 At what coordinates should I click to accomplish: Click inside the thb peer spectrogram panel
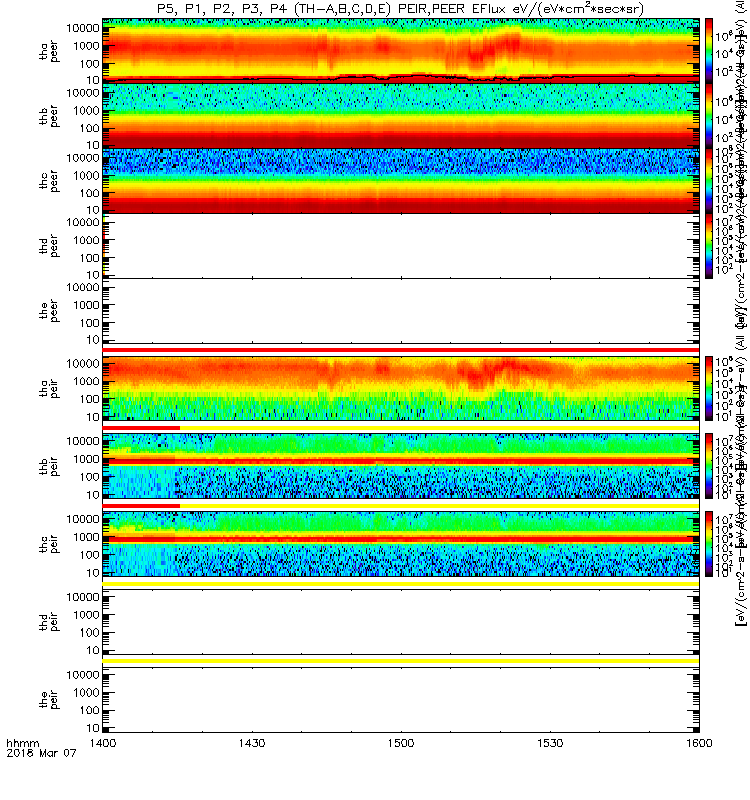(x=401, y=116)
